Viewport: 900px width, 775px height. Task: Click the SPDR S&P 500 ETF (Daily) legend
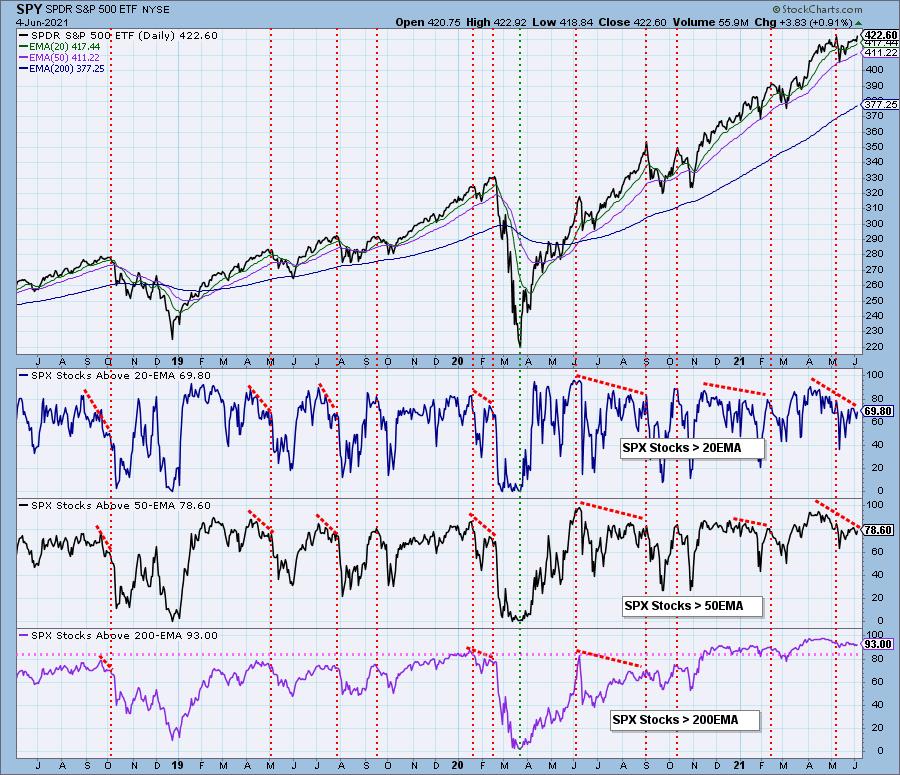tap(118, 35)
